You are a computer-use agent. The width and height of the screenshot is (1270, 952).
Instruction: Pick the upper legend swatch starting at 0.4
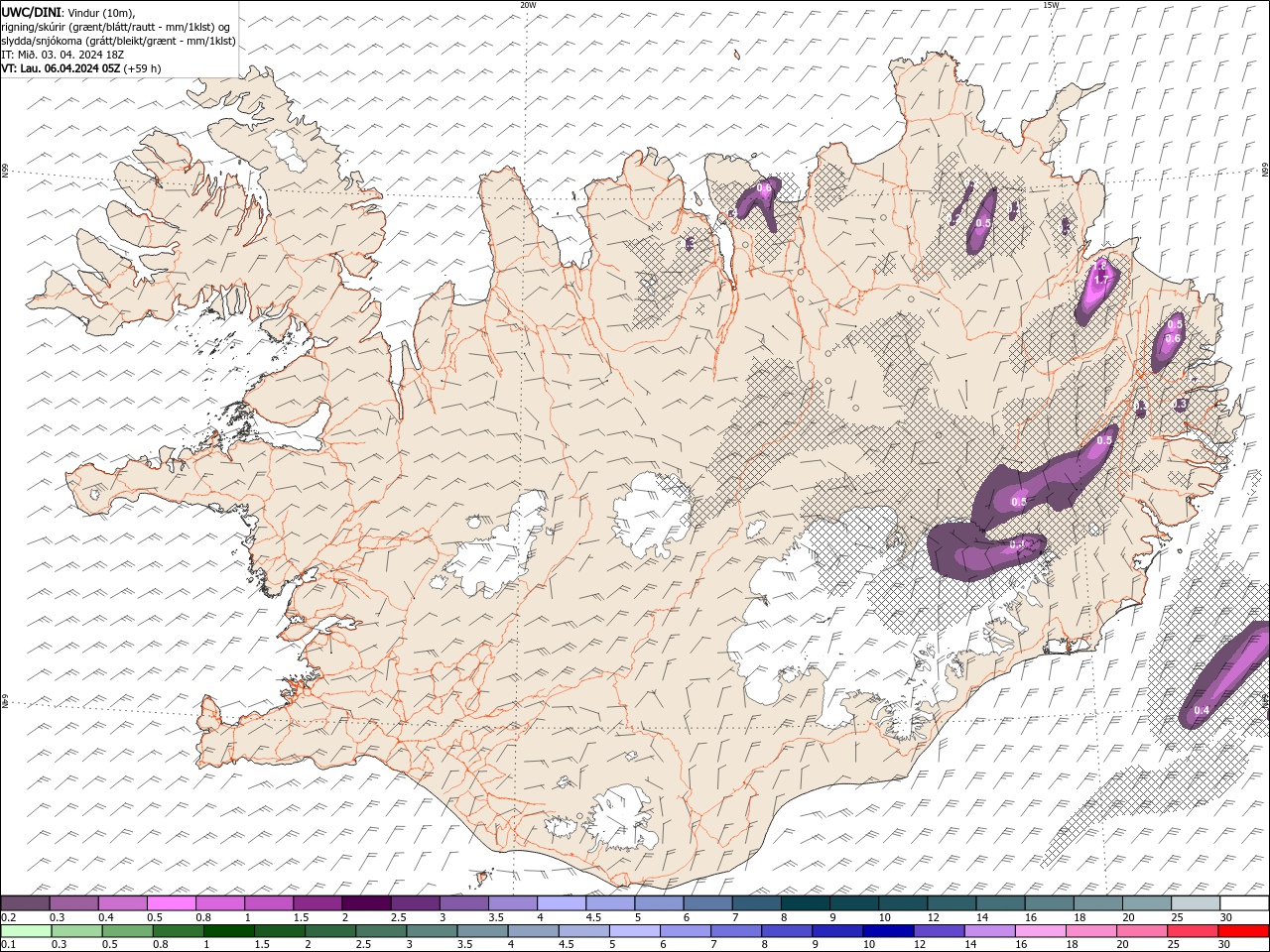pyautogui.click(x=122, y=903)
